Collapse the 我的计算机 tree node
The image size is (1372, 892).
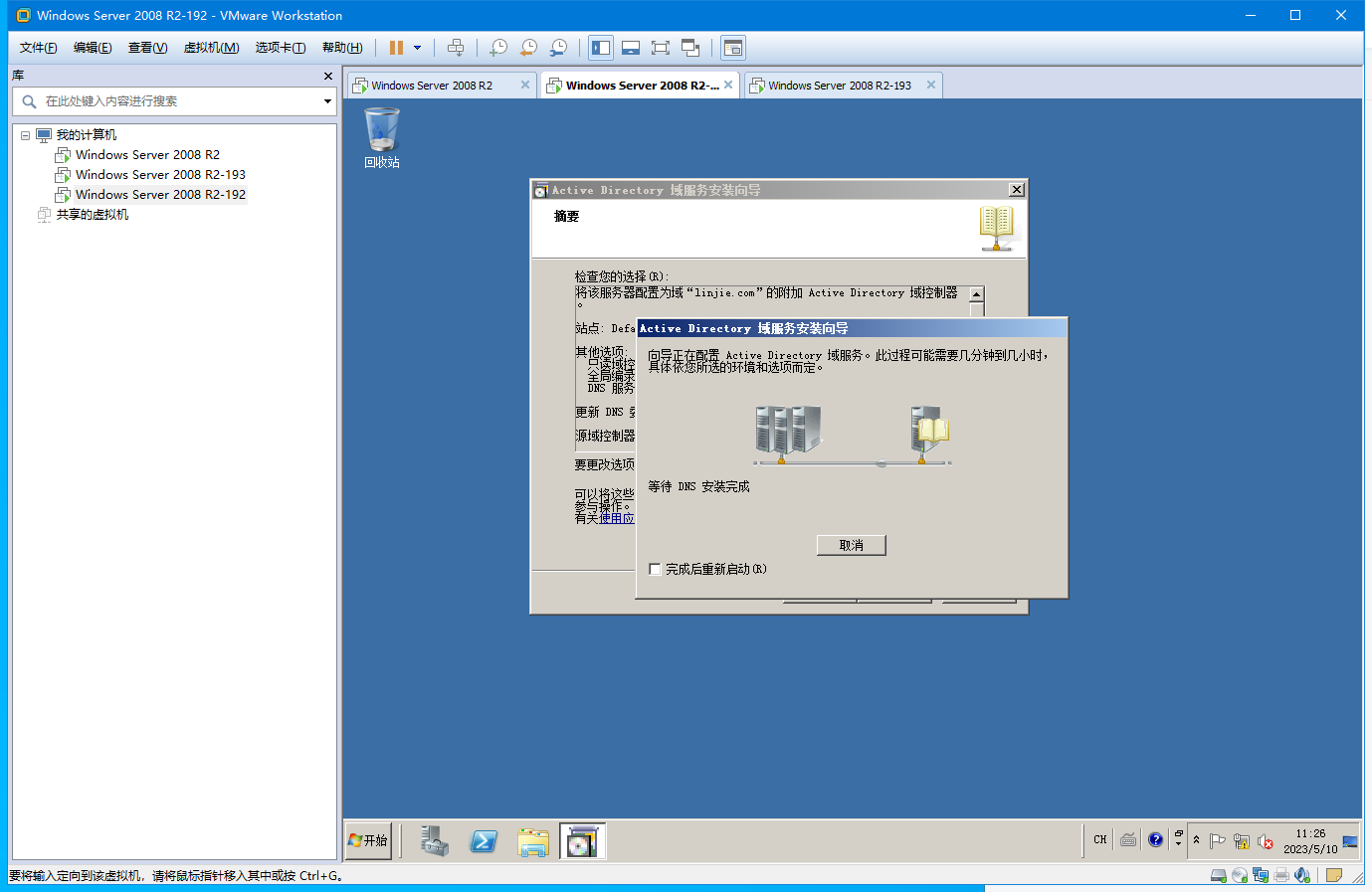(x=25, y=135)
